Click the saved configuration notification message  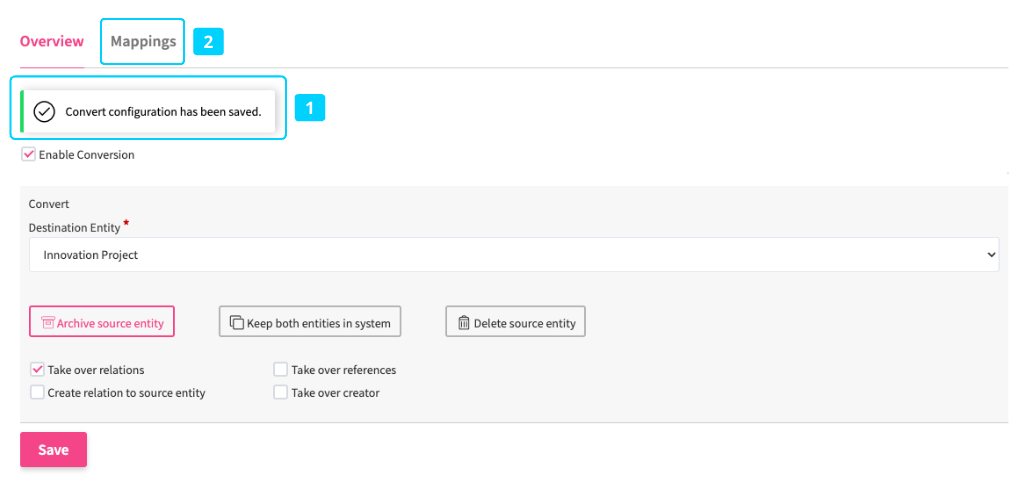point(163,111)
